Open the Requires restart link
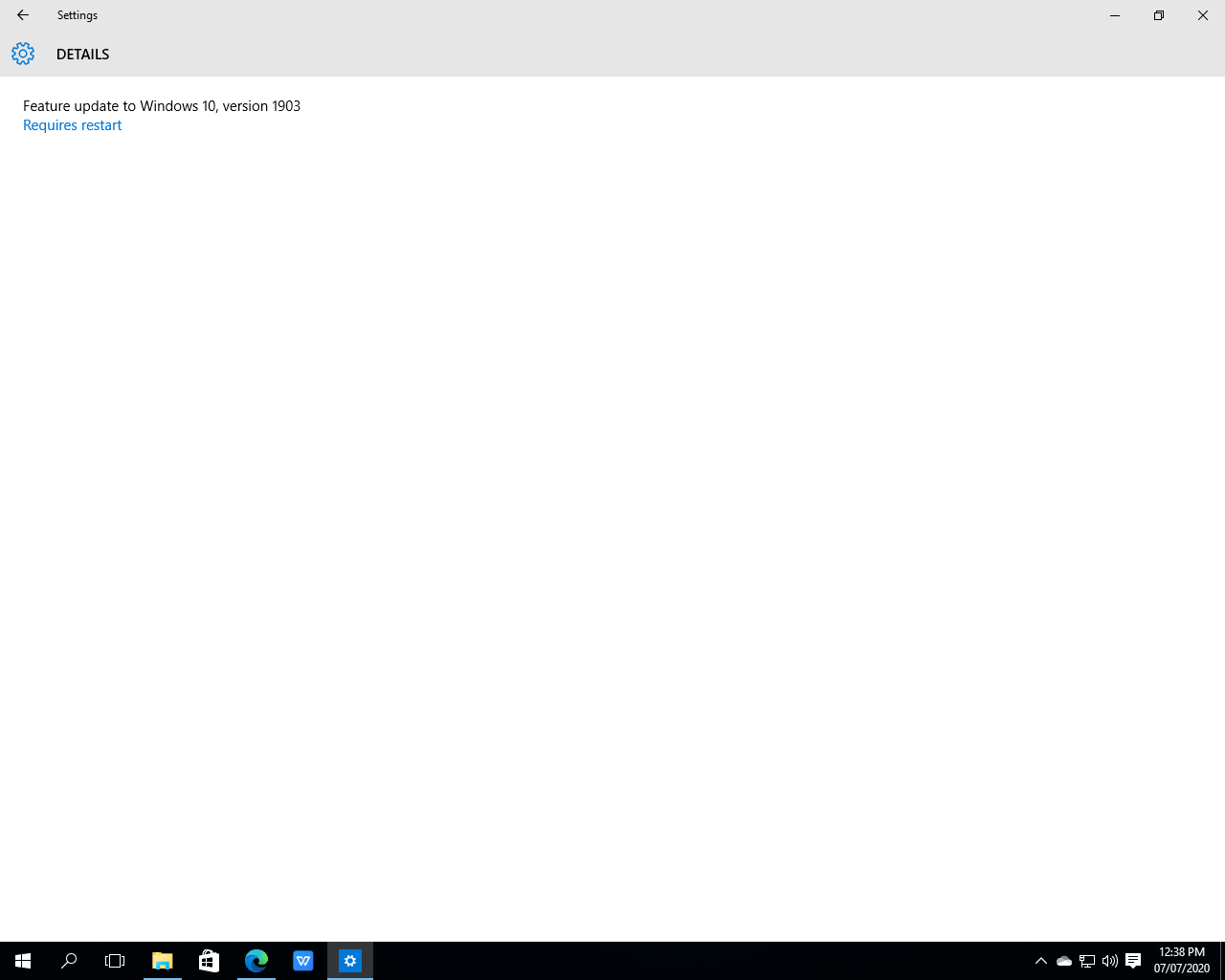 (x=73, y=125)
